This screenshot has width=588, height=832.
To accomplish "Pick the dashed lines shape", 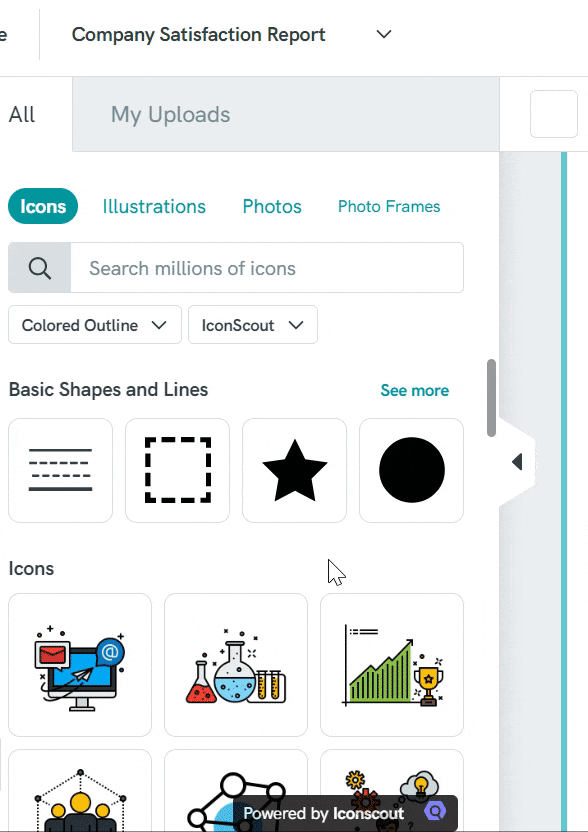I will 60,470.
